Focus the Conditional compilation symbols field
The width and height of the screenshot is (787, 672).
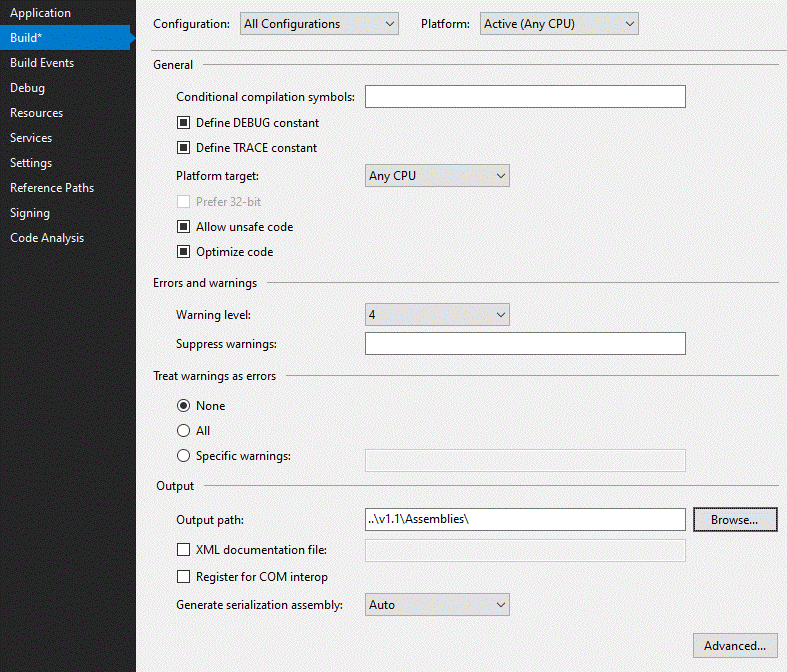[x=525, y=96]
